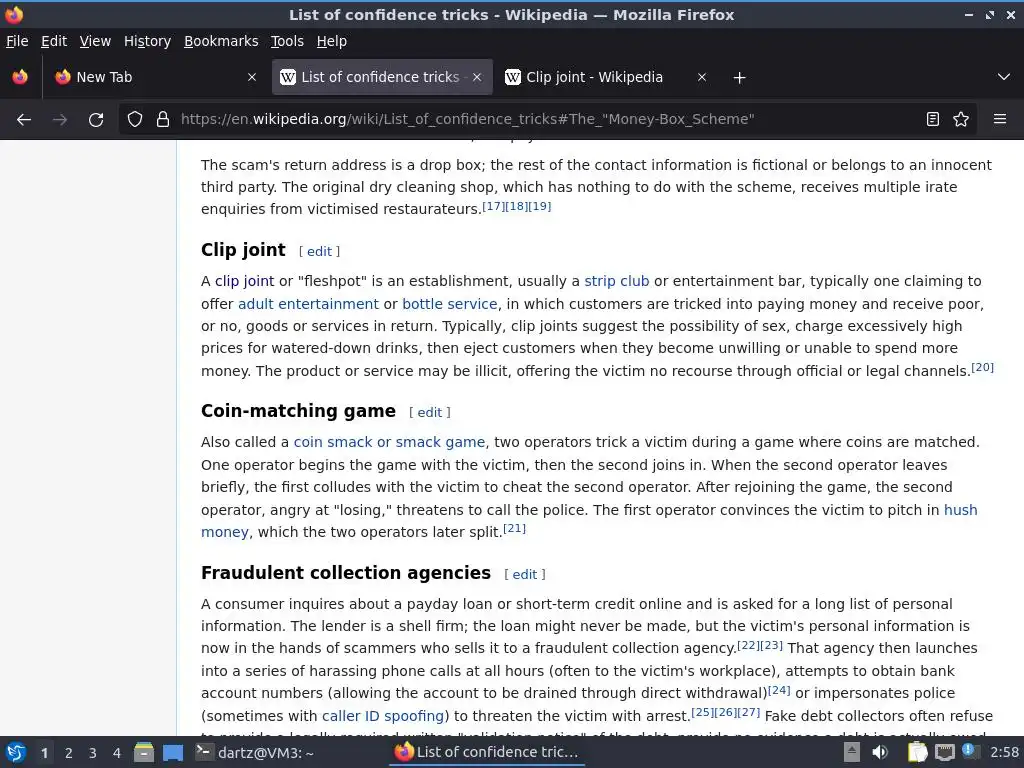Switch to the Clip joint - Wikipedia tab
Viewport: 1024px width, 768px height.
pos(606,77)
